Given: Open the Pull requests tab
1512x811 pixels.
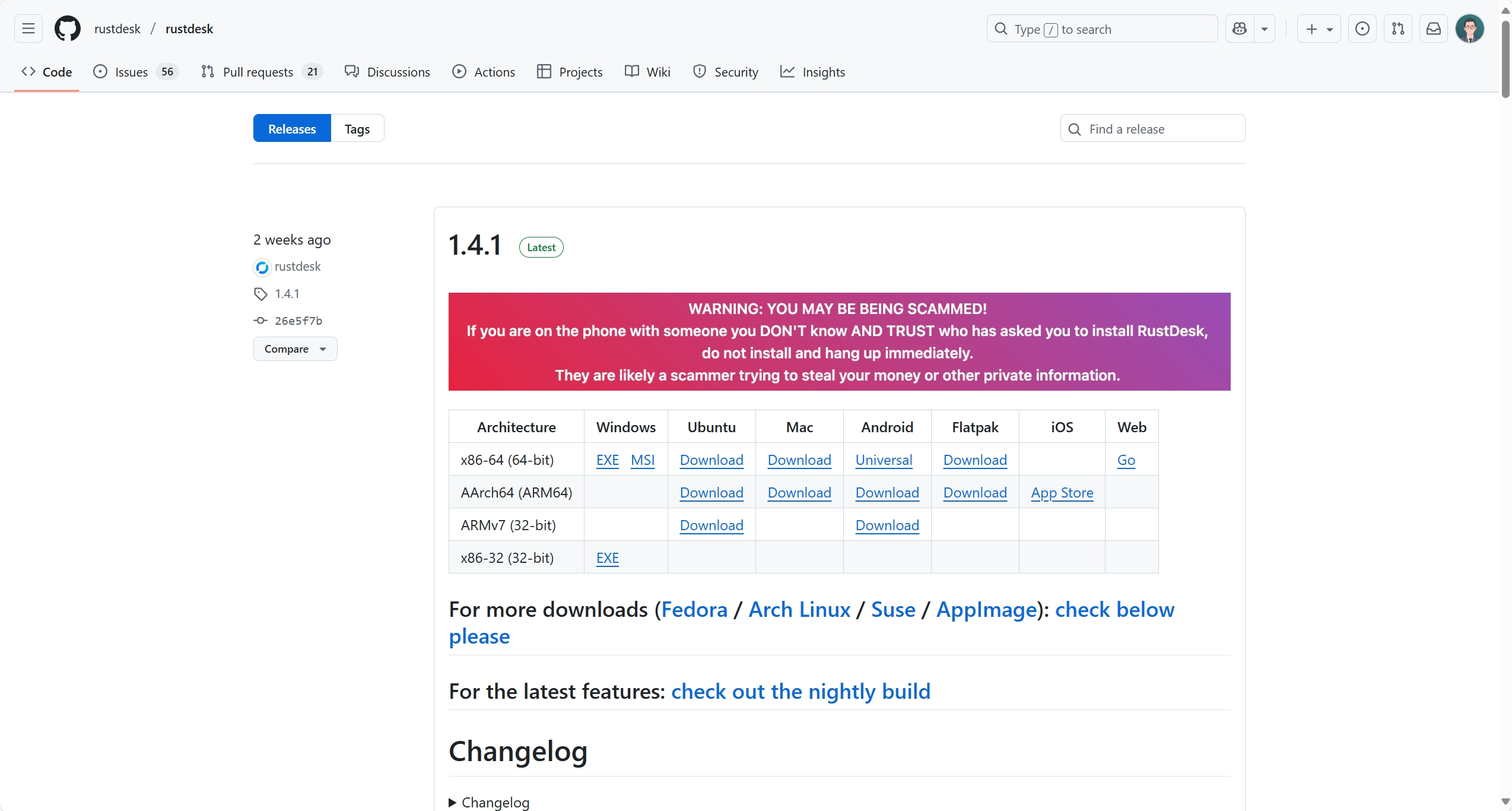Looking at the screenshot, I should pos(258,72).
